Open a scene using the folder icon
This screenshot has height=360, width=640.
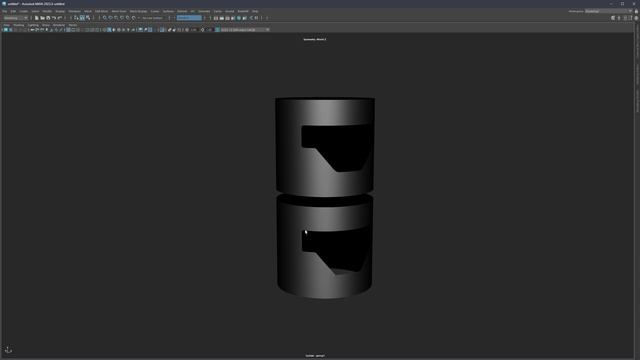[42, 18]
